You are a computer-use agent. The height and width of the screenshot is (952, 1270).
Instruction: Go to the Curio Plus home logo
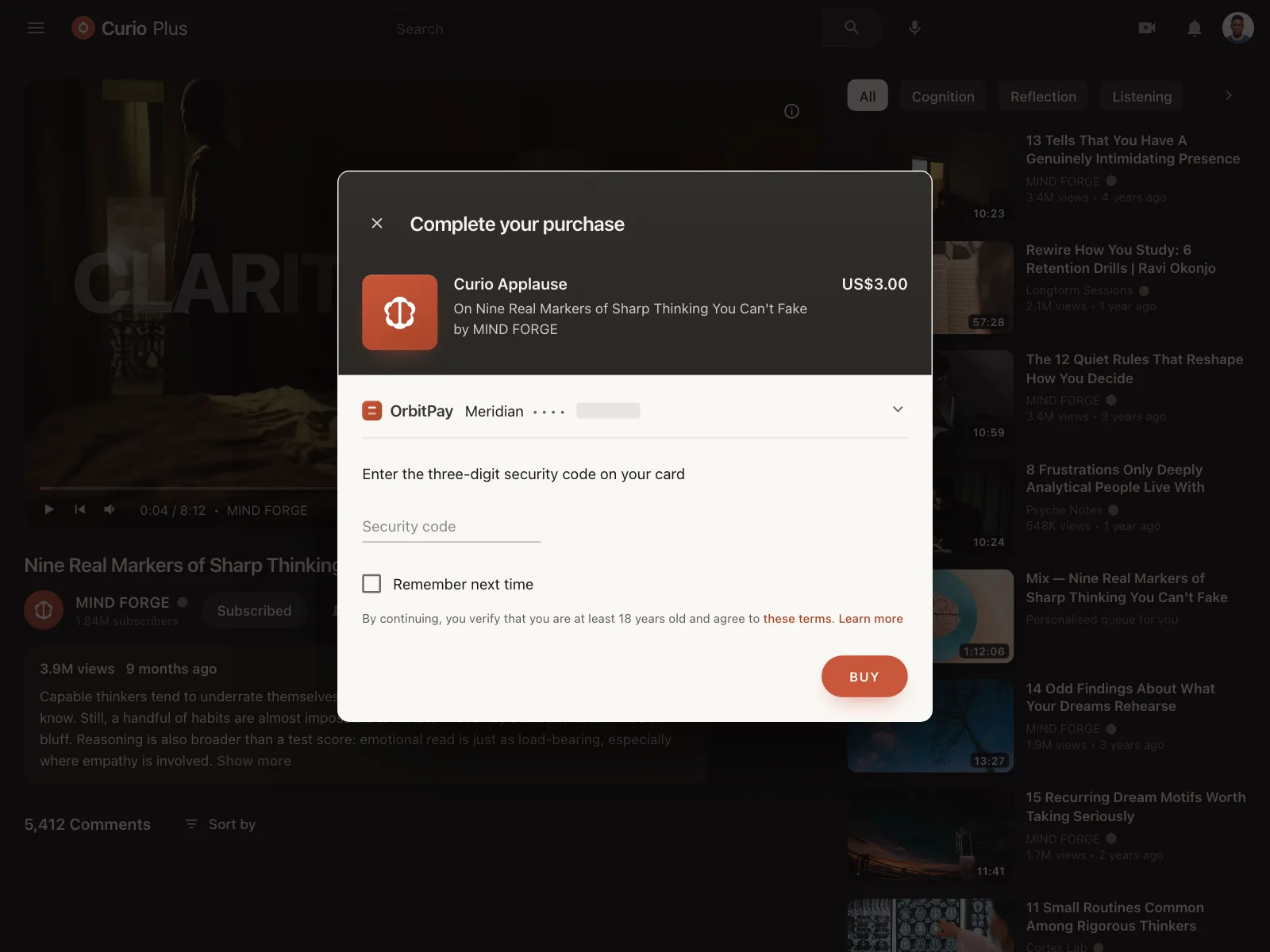click(129, 29)
